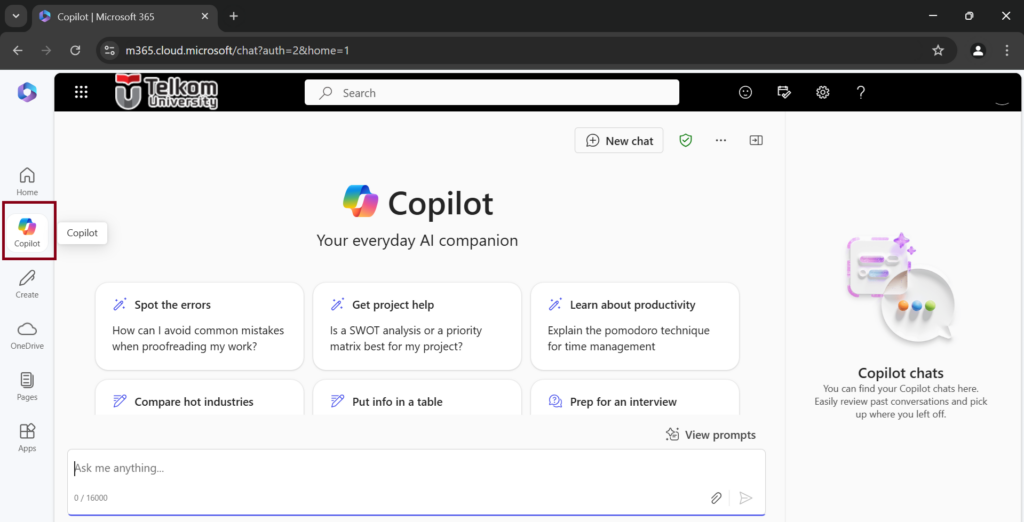Image resolution: width=1024 pixels, height=522 pixels.
Task: Expand the more options ellipsis menu
Action: coord(720,141)
